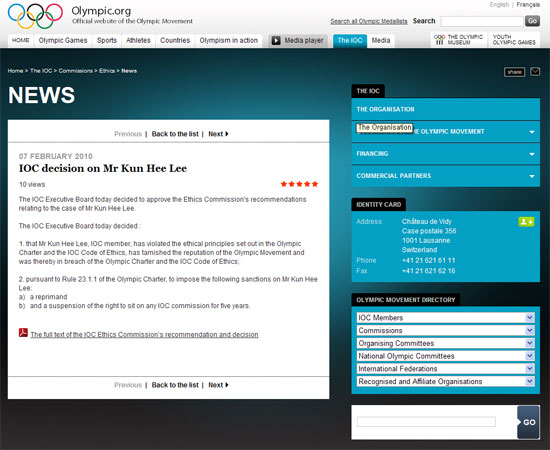Open the Olympism in action tab
550x450 pixels.
[229, 40]
